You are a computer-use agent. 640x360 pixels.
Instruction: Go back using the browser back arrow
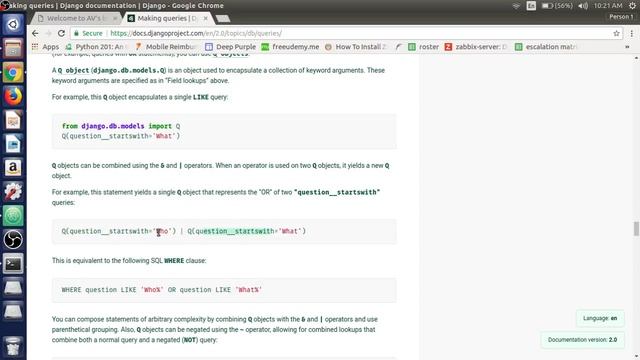point(35,33)
